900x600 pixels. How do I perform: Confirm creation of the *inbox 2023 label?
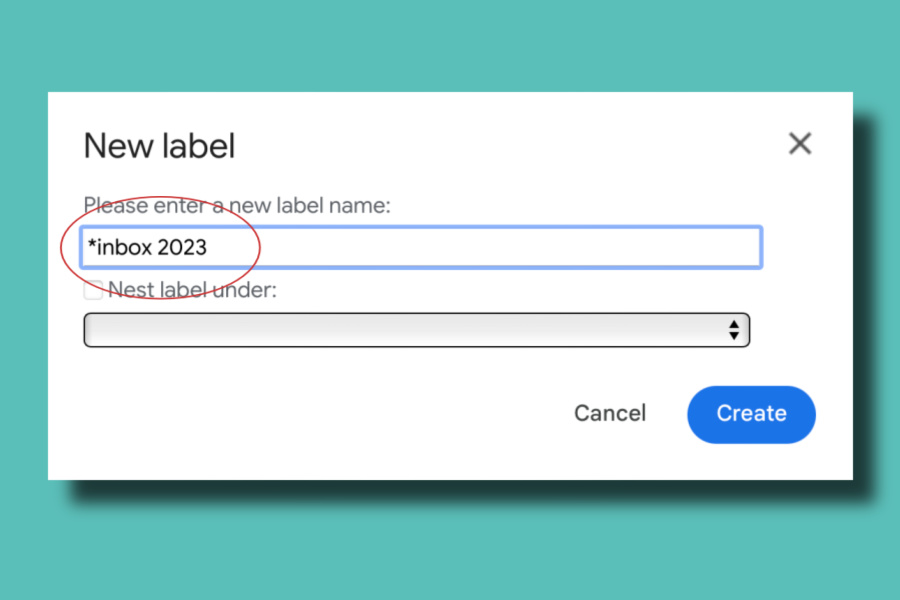[x=751, y=414]
